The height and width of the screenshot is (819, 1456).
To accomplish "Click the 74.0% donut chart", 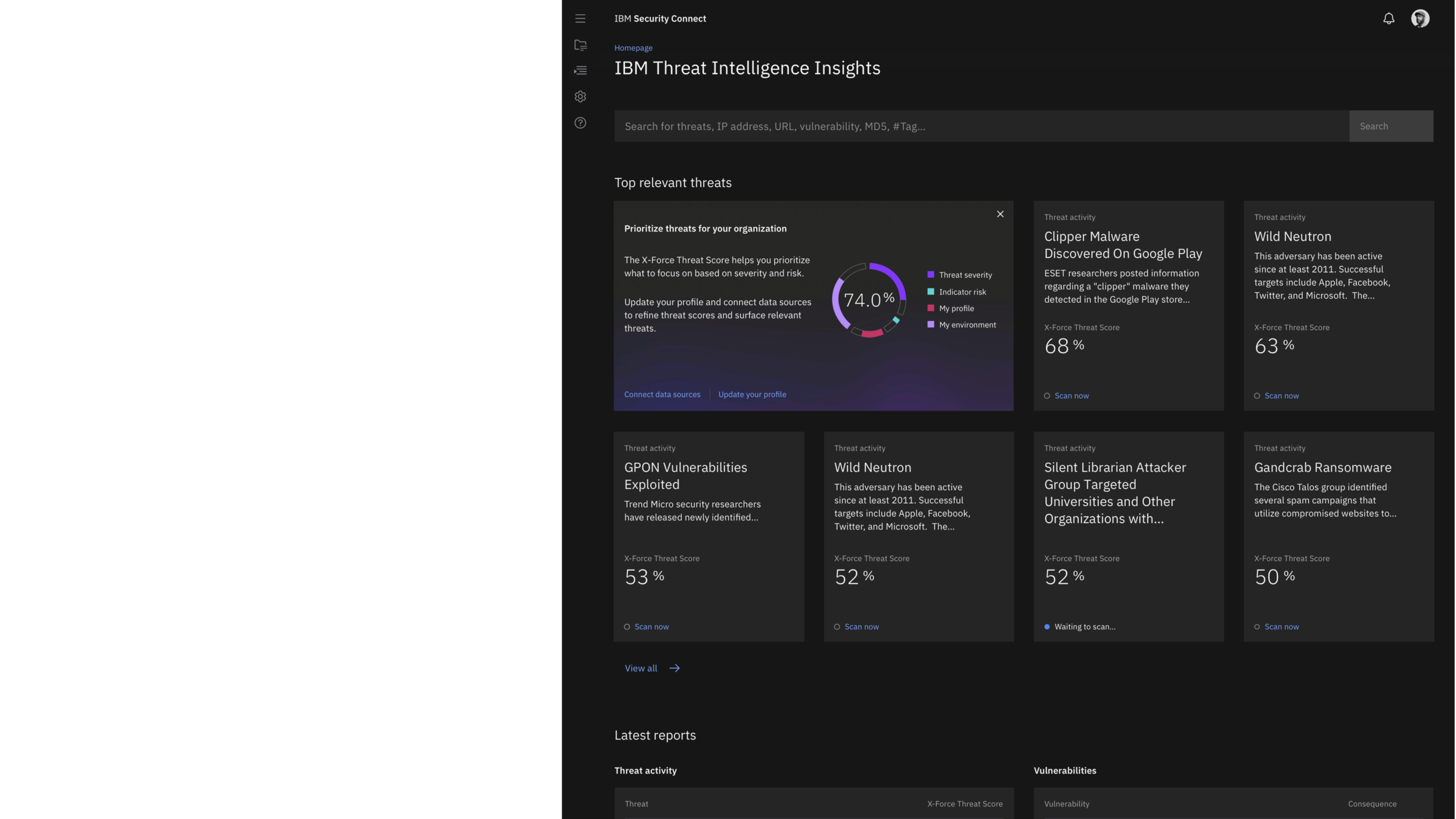I will coord(869,300).
